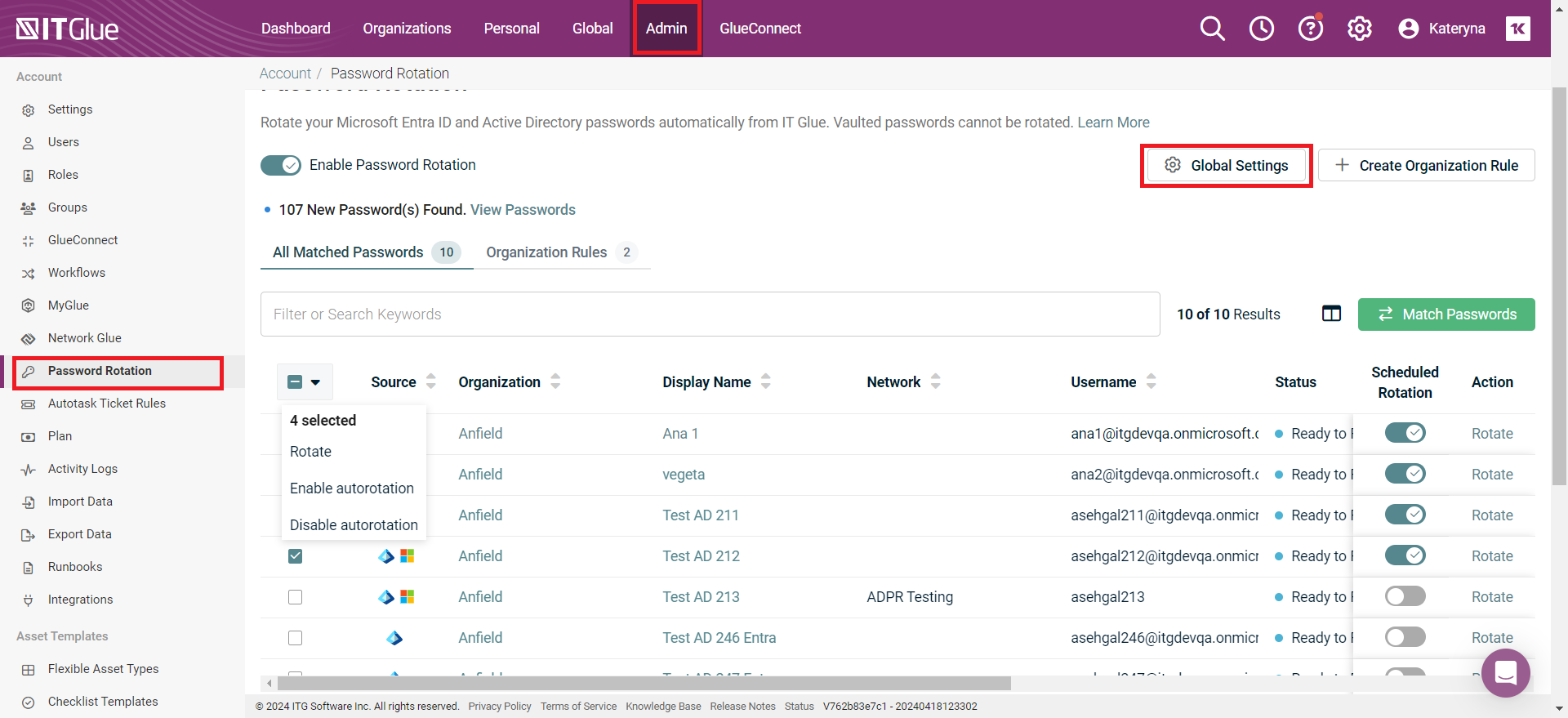This screenshot has height=718, width=1568.
Task: Open Global Settings button
Action: (1227, 166)
